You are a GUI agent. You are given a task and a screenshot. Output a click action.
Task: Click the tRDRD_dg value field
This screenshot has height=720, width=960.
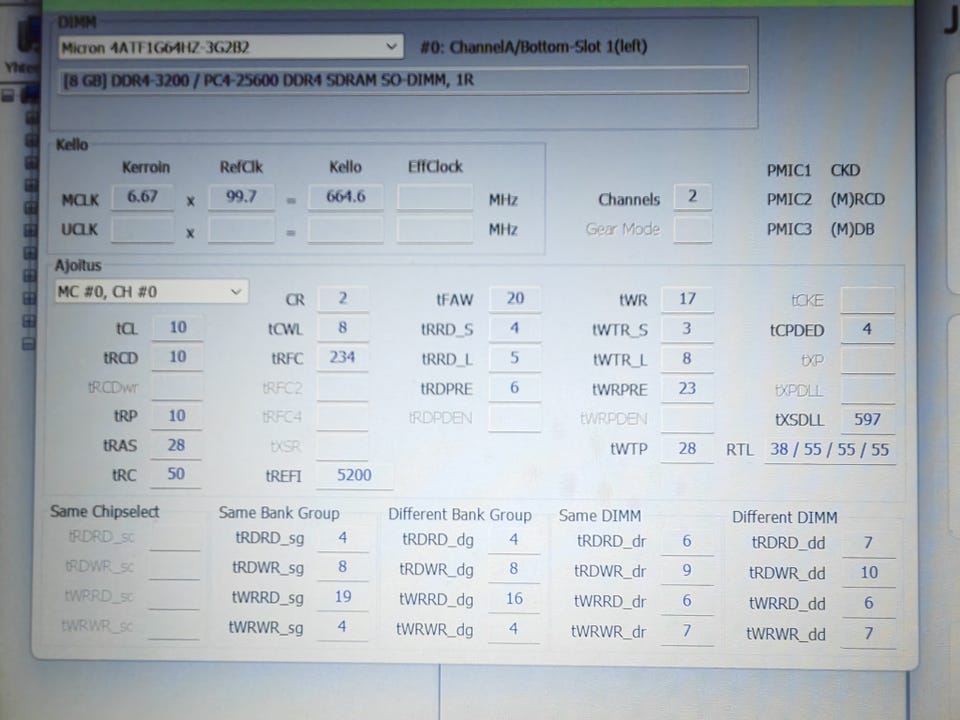[514, 540]
